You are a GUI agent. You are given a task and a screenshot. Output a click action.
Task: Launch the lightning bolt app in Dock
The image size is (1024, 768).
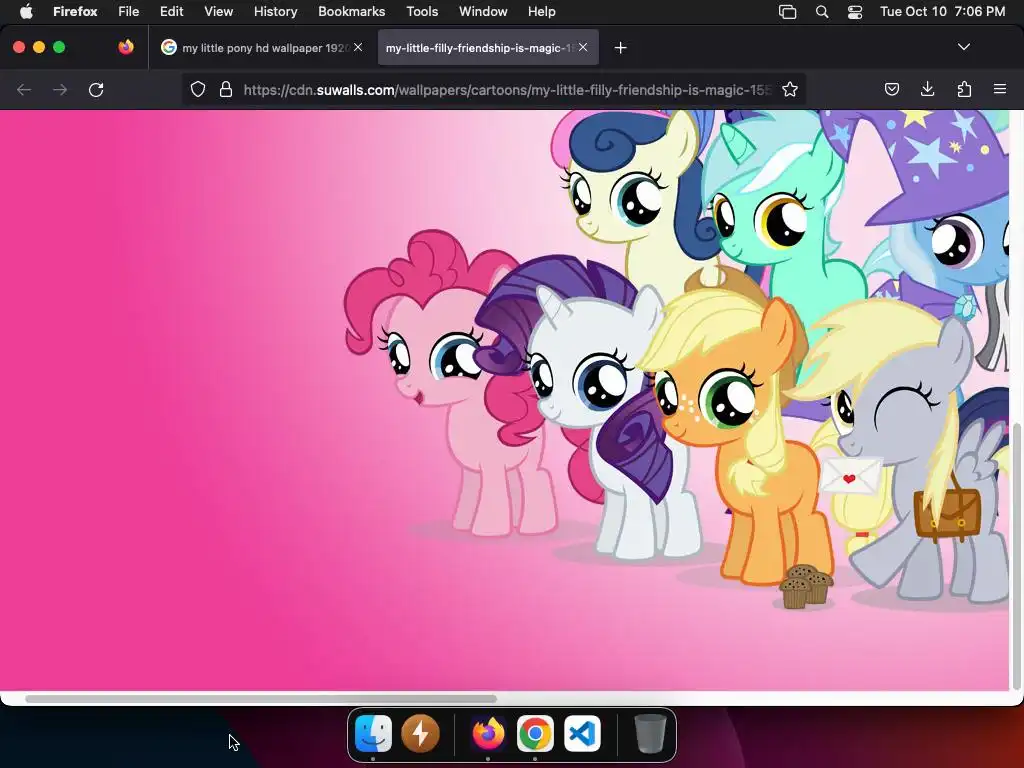coord(420,733)
